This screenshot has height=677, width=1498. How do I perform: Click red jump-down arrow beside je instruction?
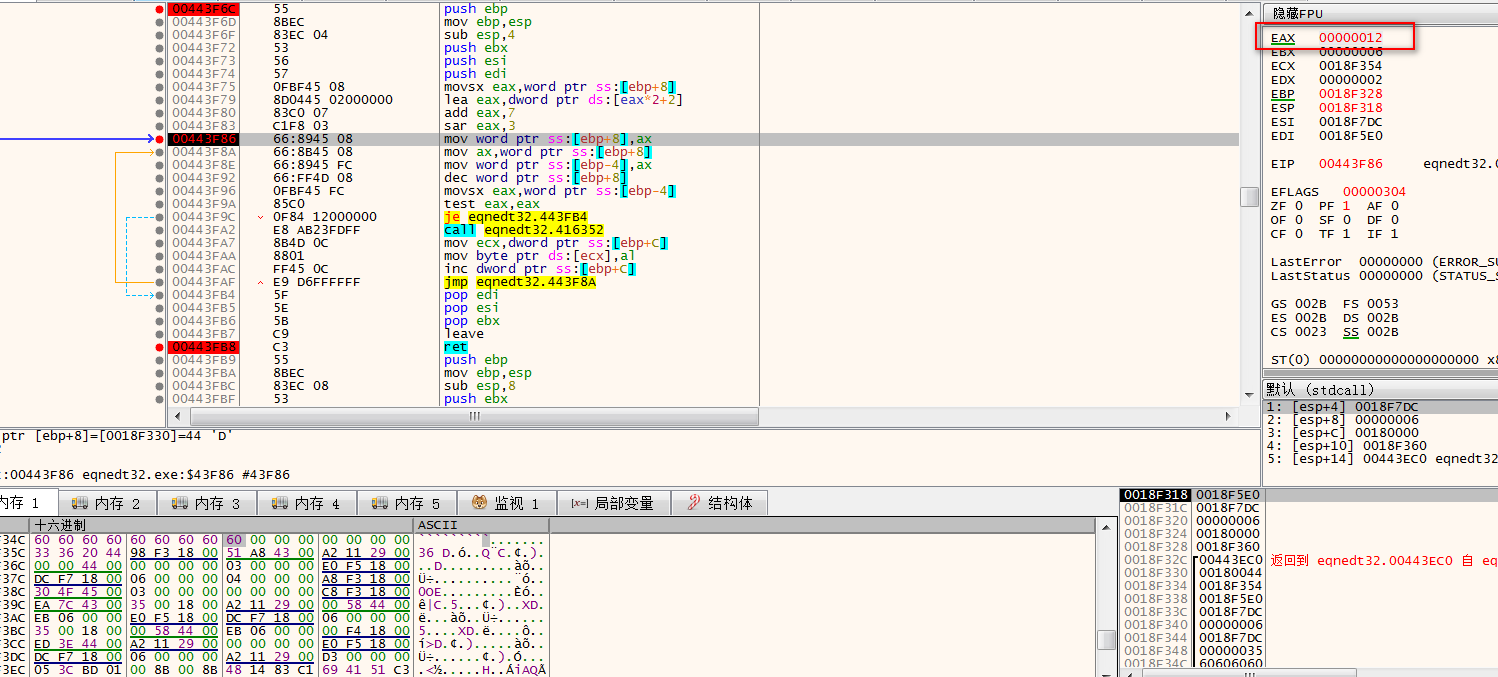tap(261, 217)
